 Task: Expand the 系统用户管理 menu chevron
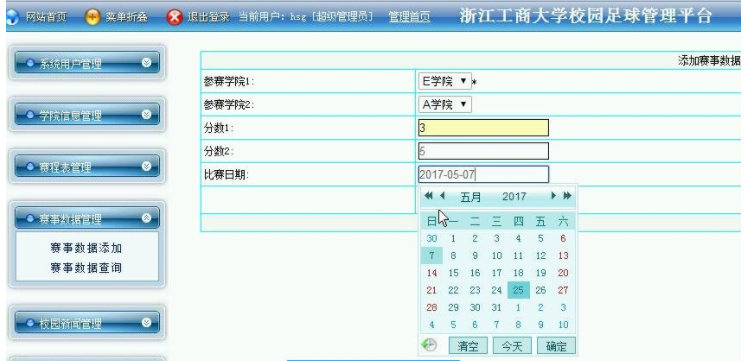point(147,63)
